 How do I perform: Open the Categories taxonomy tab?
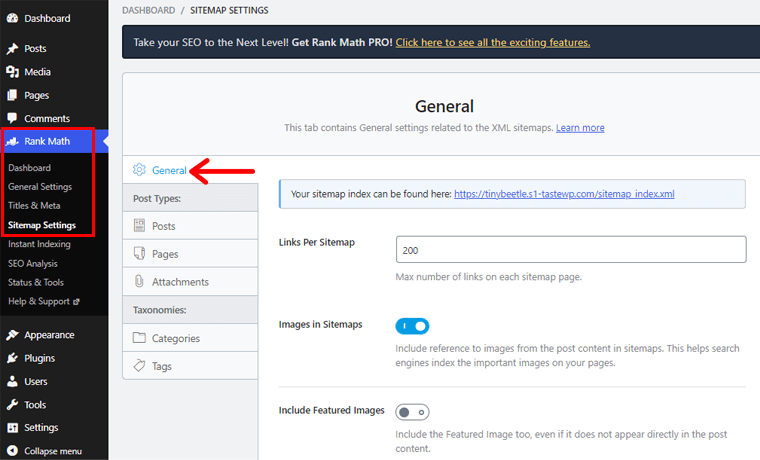click(190, 338)
